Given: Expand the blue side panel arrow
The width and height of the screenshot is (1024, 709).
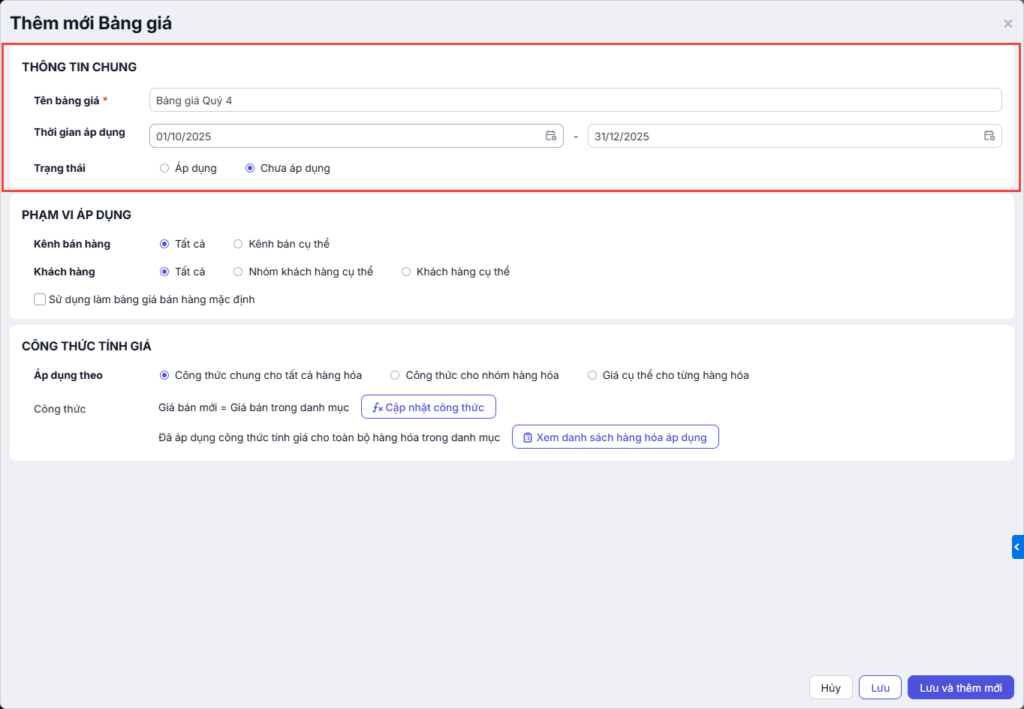Looking at the screenshot, I should [1017, 547].
